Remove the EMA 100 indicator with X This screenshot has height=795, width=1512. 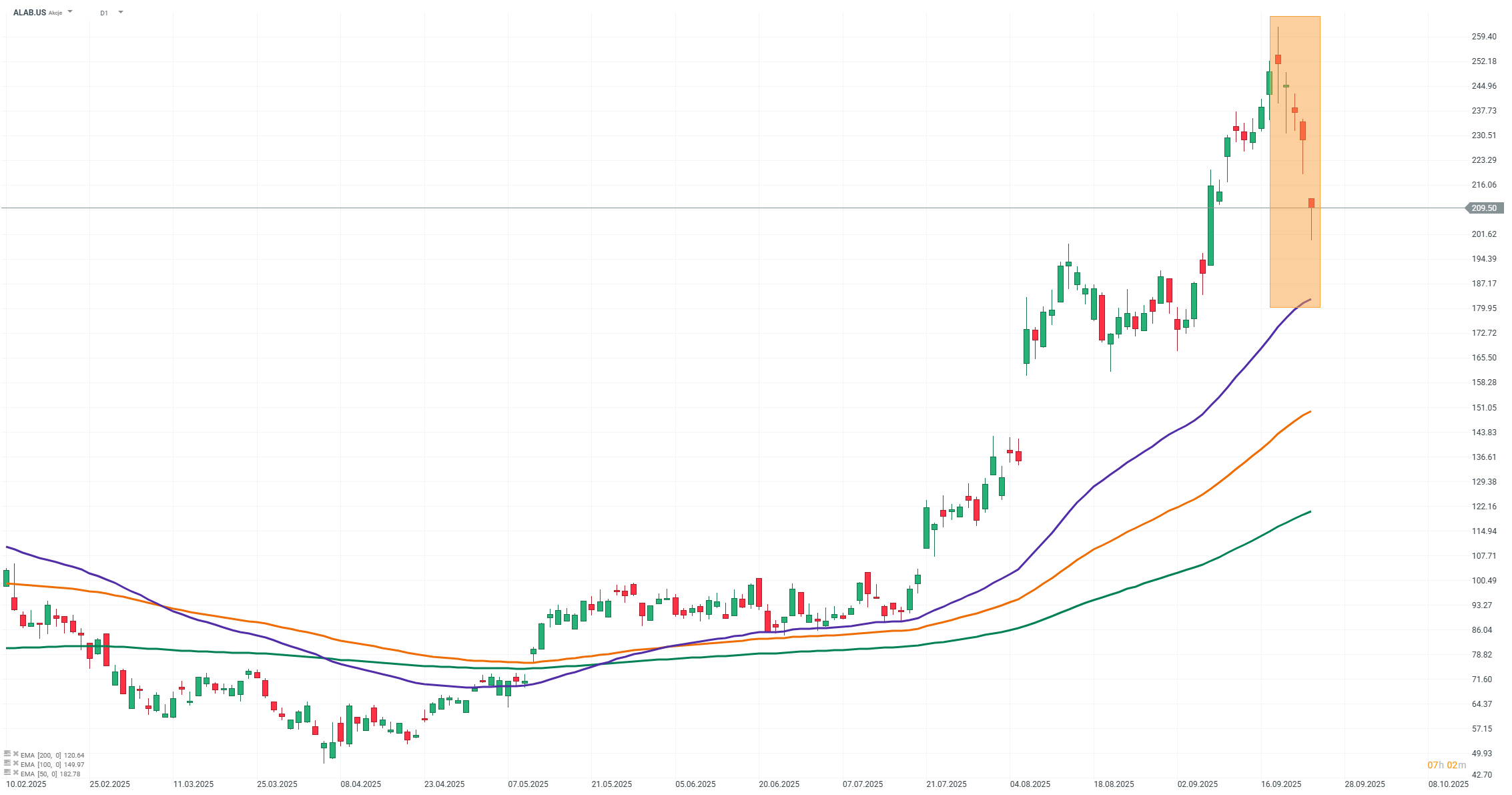click(15, 764)
